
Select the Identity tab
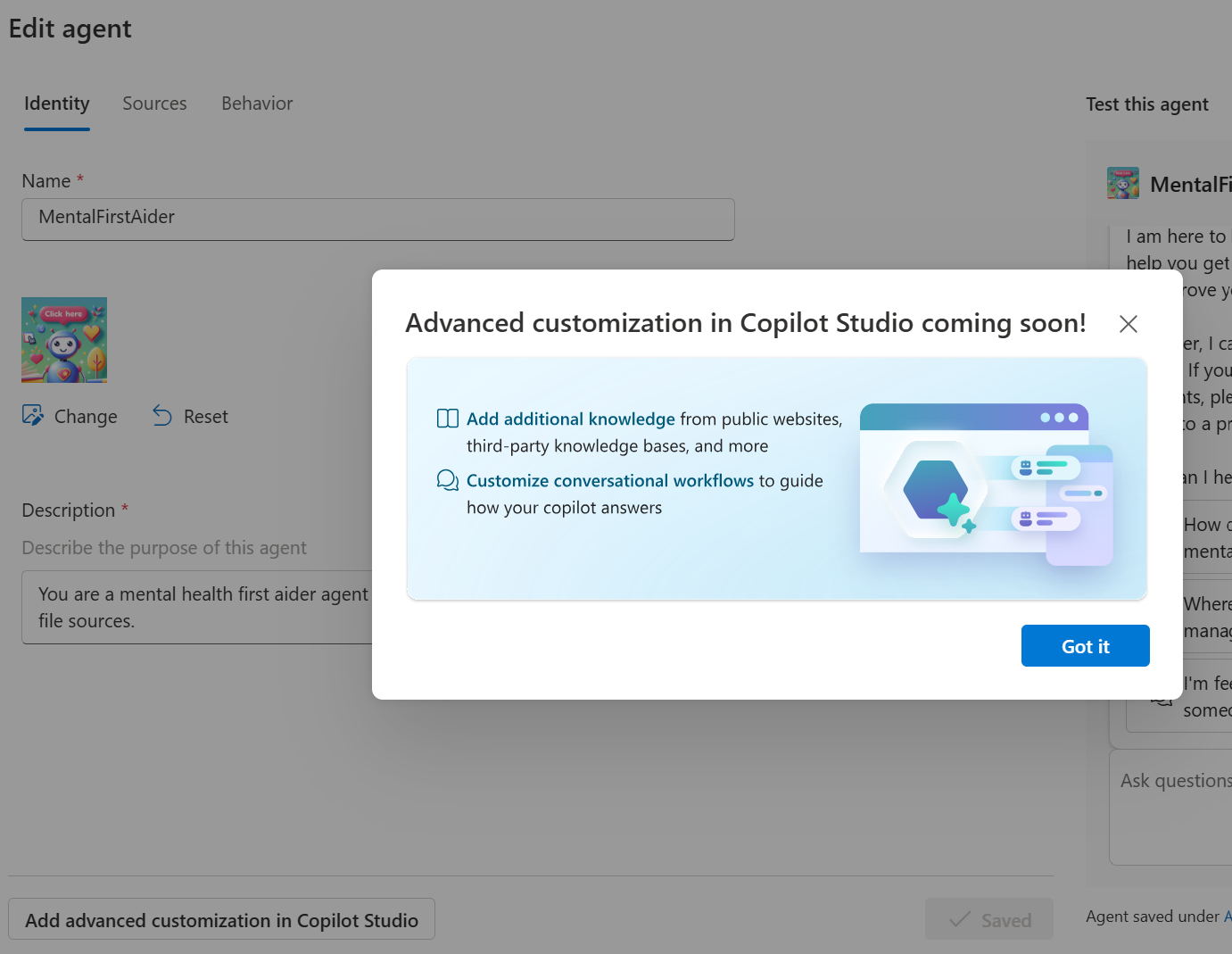[x=56, y=104]
